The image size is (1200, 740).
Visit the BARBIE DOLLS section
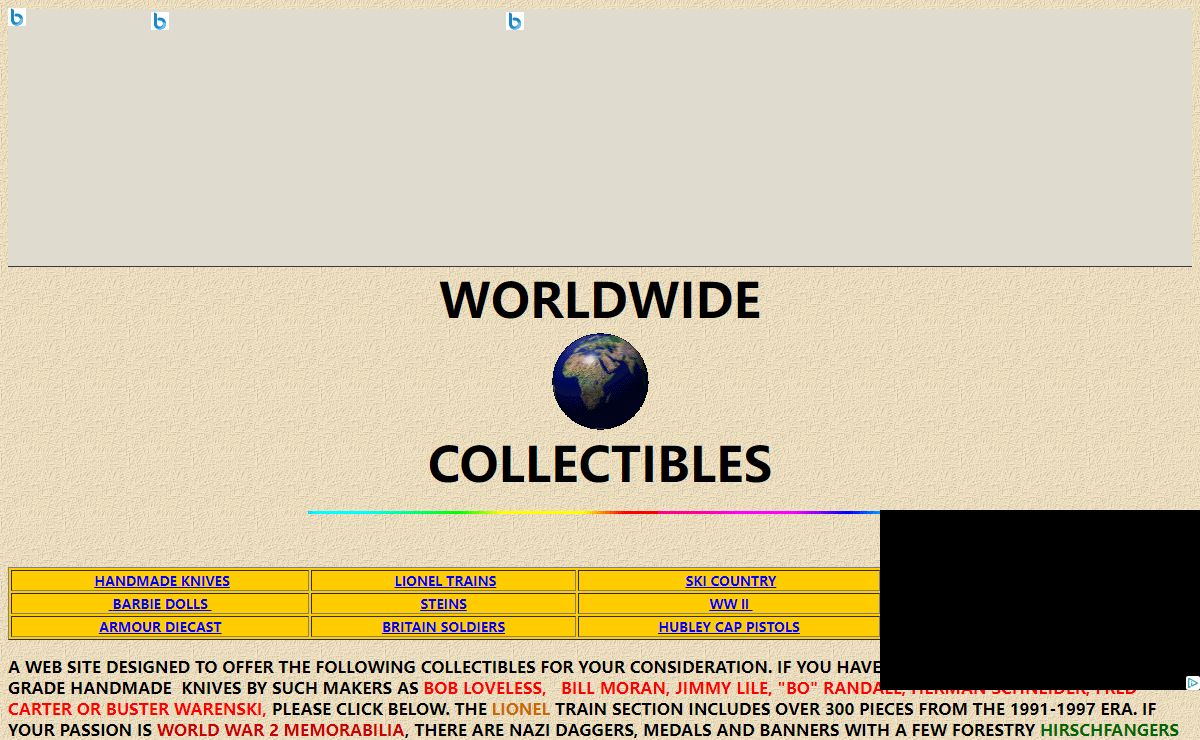coord(160,604)
